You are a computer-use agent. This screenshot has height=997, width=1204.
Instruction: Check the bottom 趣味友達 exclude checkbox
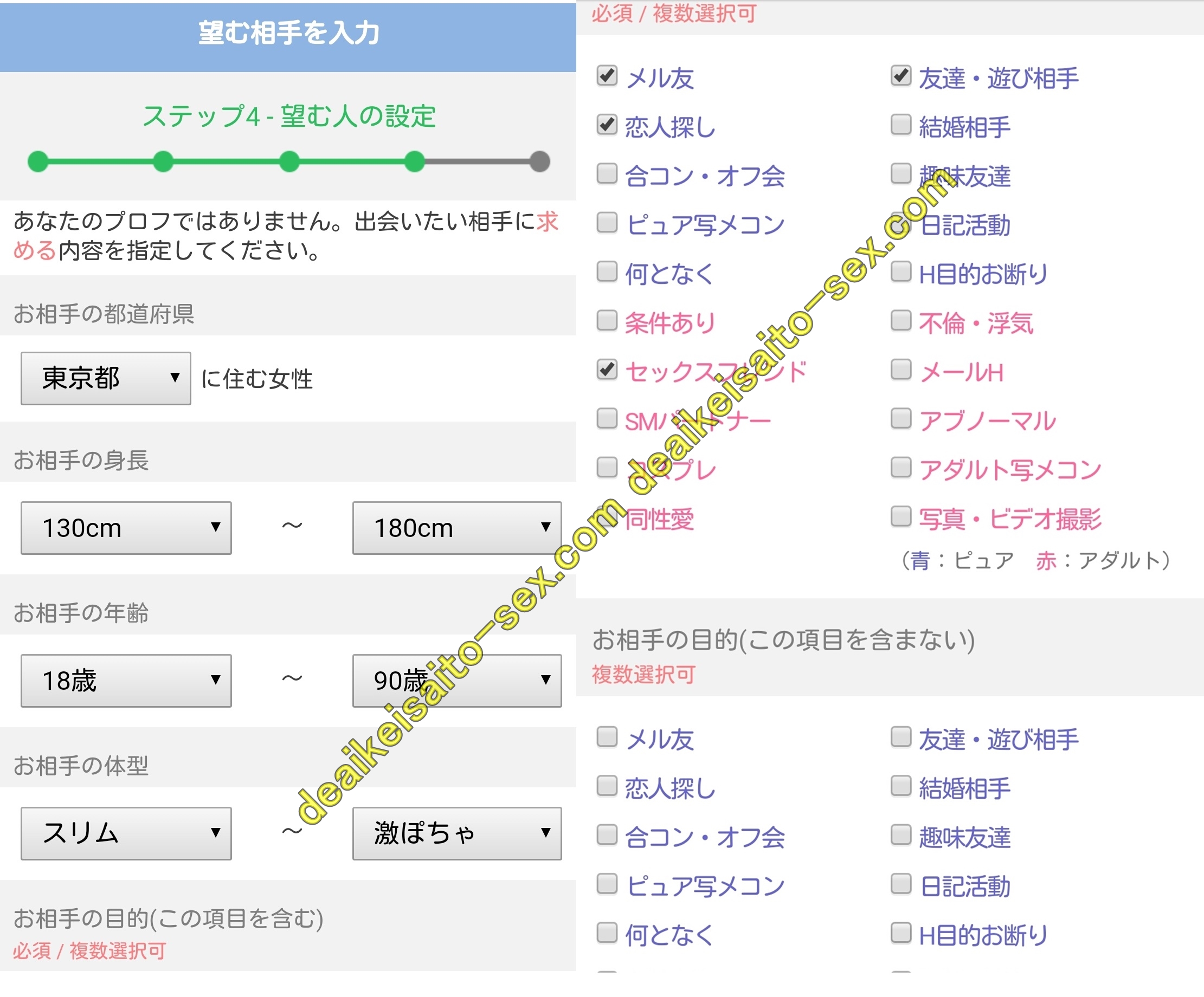pos(901,834)
